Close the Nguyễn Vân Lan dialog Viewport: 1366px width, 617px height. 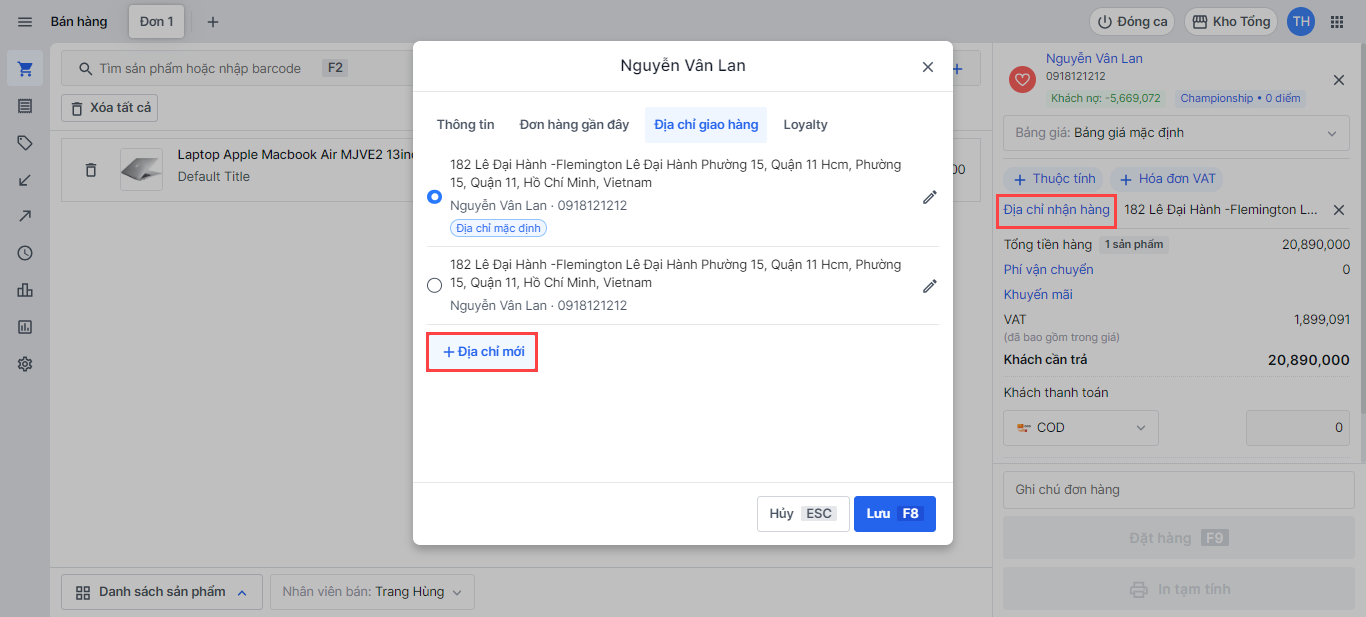[x=927, y=67]
